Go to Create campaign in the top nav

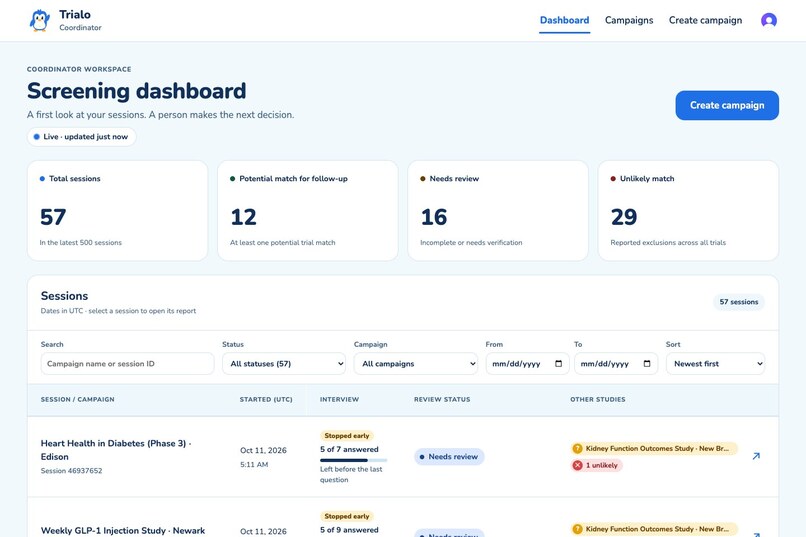pyautogui.click(x=705, y=21)
